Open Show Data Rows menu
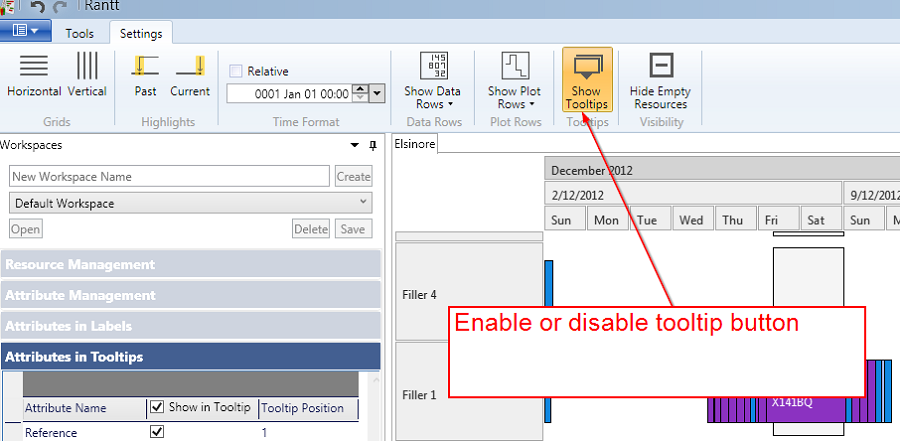Viewport: 900px width, 441px height. coord(432,80)
